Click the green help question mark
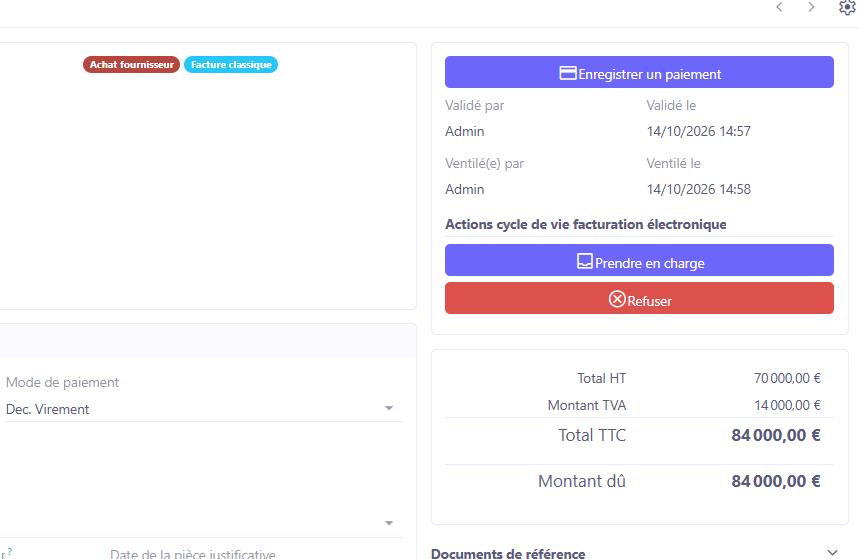 click(10, 551)
